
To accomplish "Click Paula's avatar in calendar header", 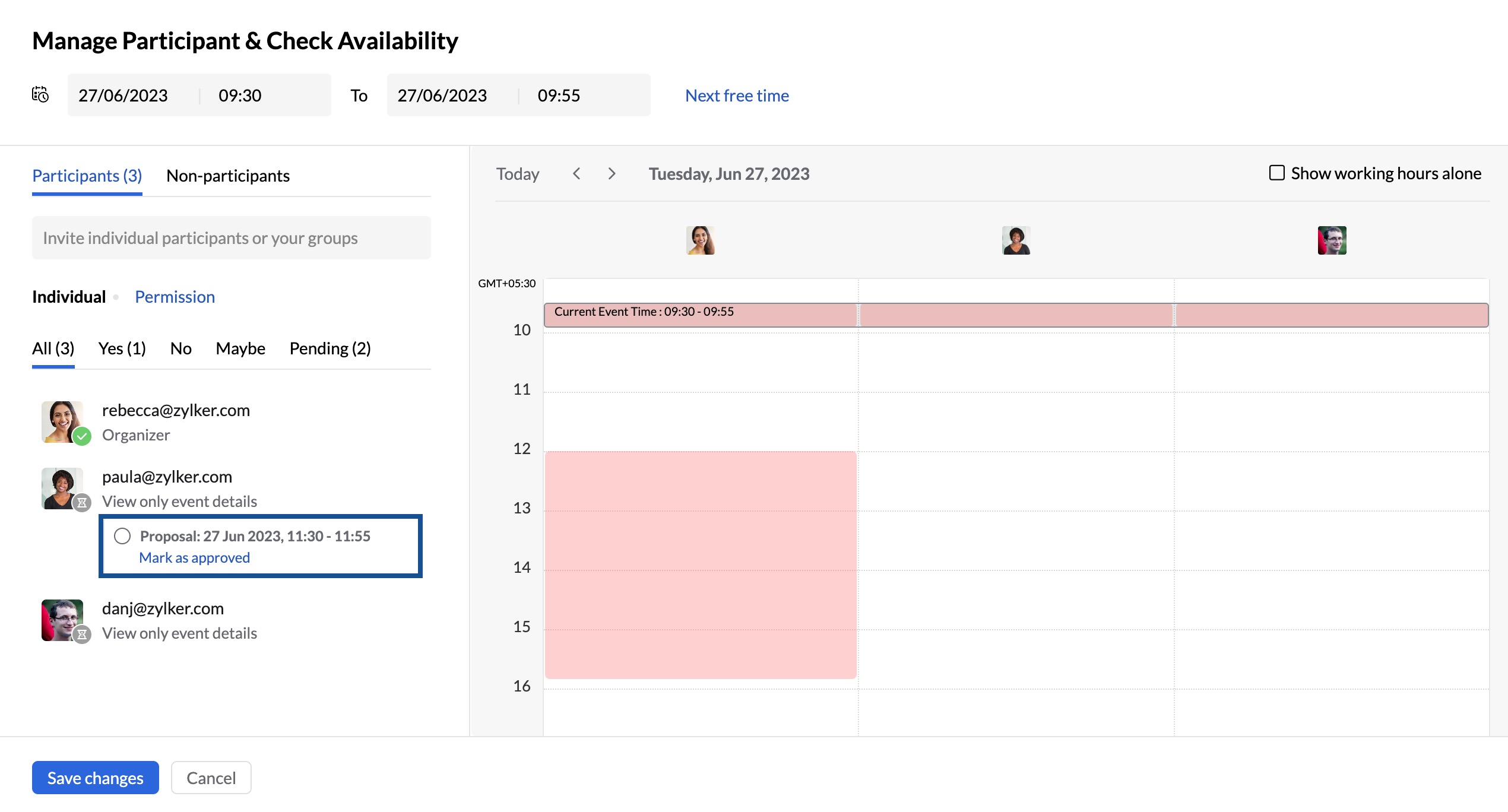I will [1016, 240].
